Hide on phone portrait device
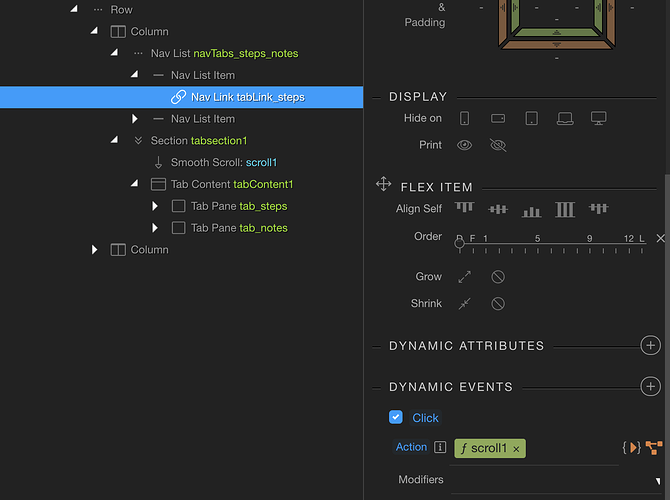This screenshot has height=500, width=670. click(x=464, y=118)
